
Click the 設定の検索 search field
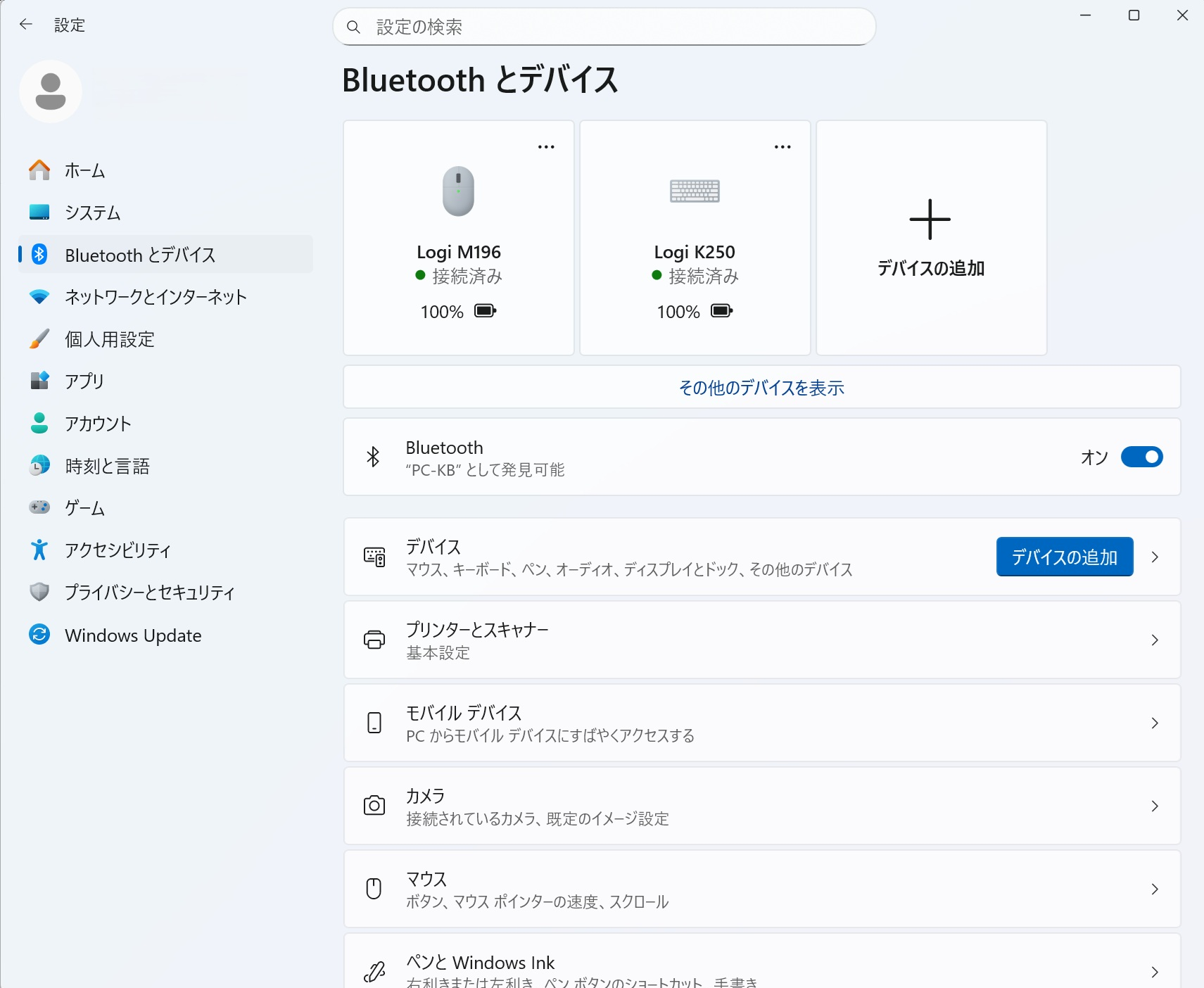pos(612,27)
